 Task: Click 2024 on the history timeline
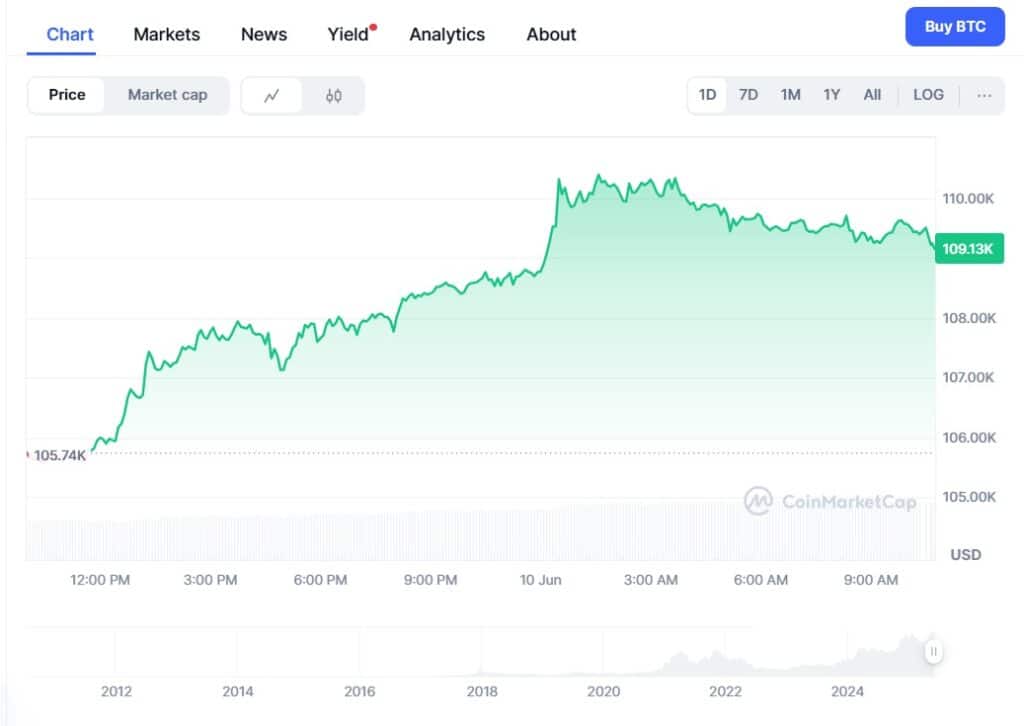[x=847, y=691]
